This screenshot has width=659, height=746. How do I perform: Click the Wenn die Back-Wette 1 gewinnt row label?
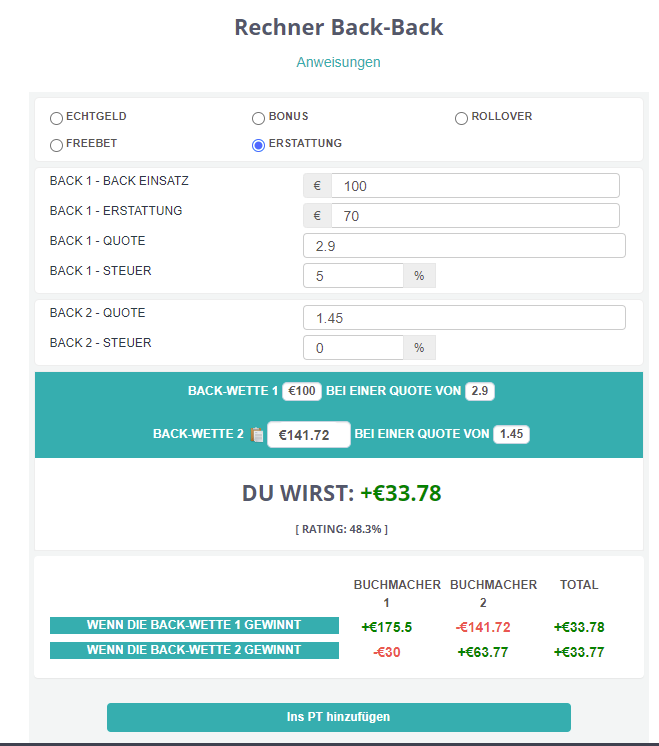pyautogui.click(x=194, y=625)
